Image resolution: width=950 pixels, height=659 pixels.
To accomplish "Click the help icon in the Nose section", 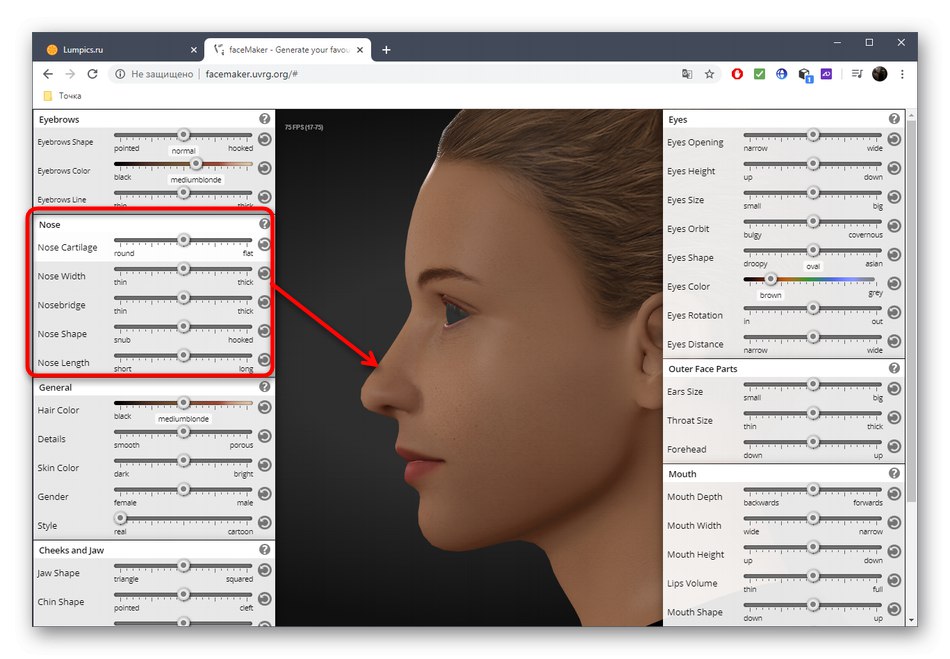I will click(x=264, y=224).
